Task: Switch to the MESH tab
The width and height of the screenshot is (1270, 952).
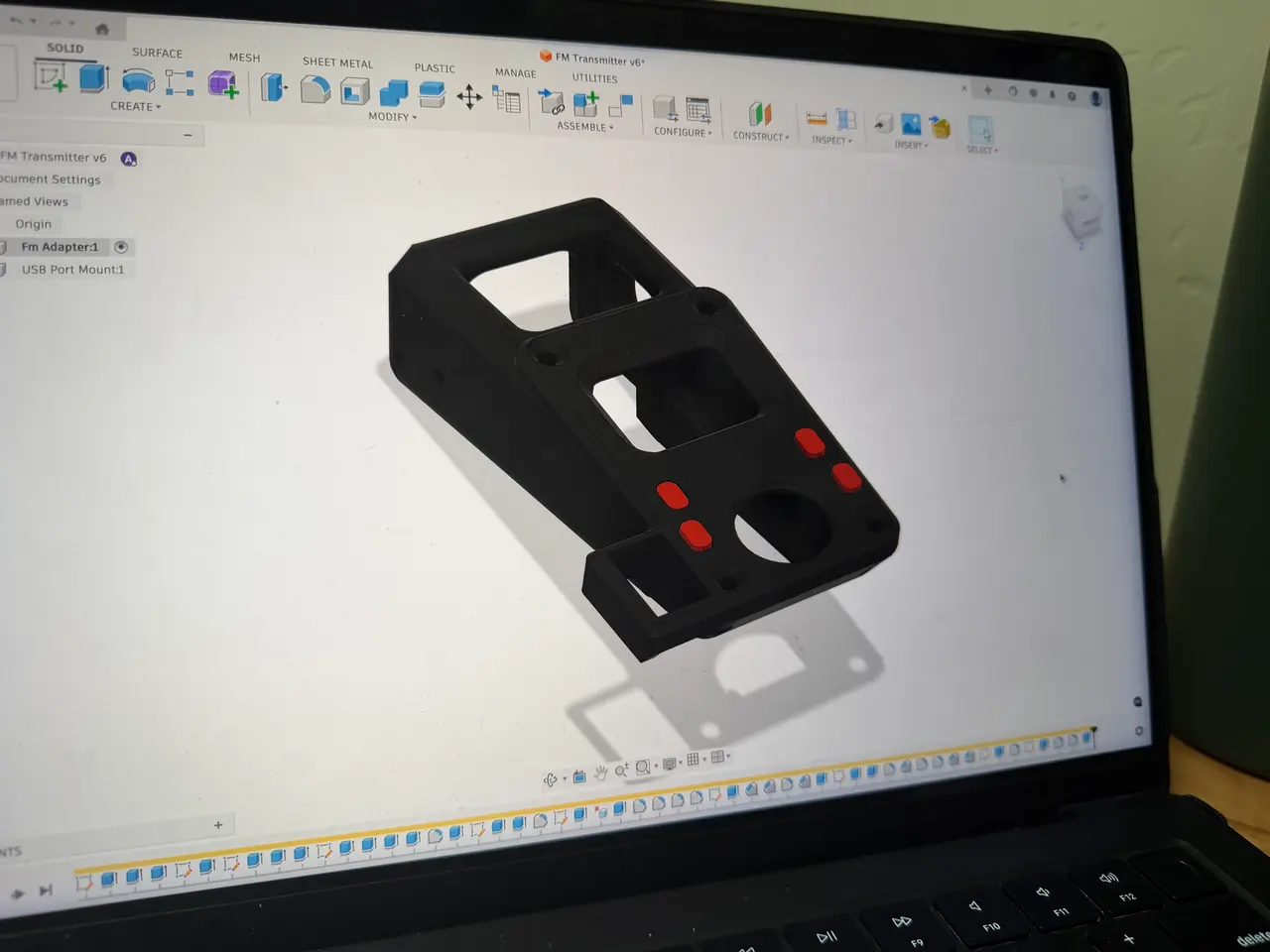Action: pyautogui.click(x=244, y=58)
